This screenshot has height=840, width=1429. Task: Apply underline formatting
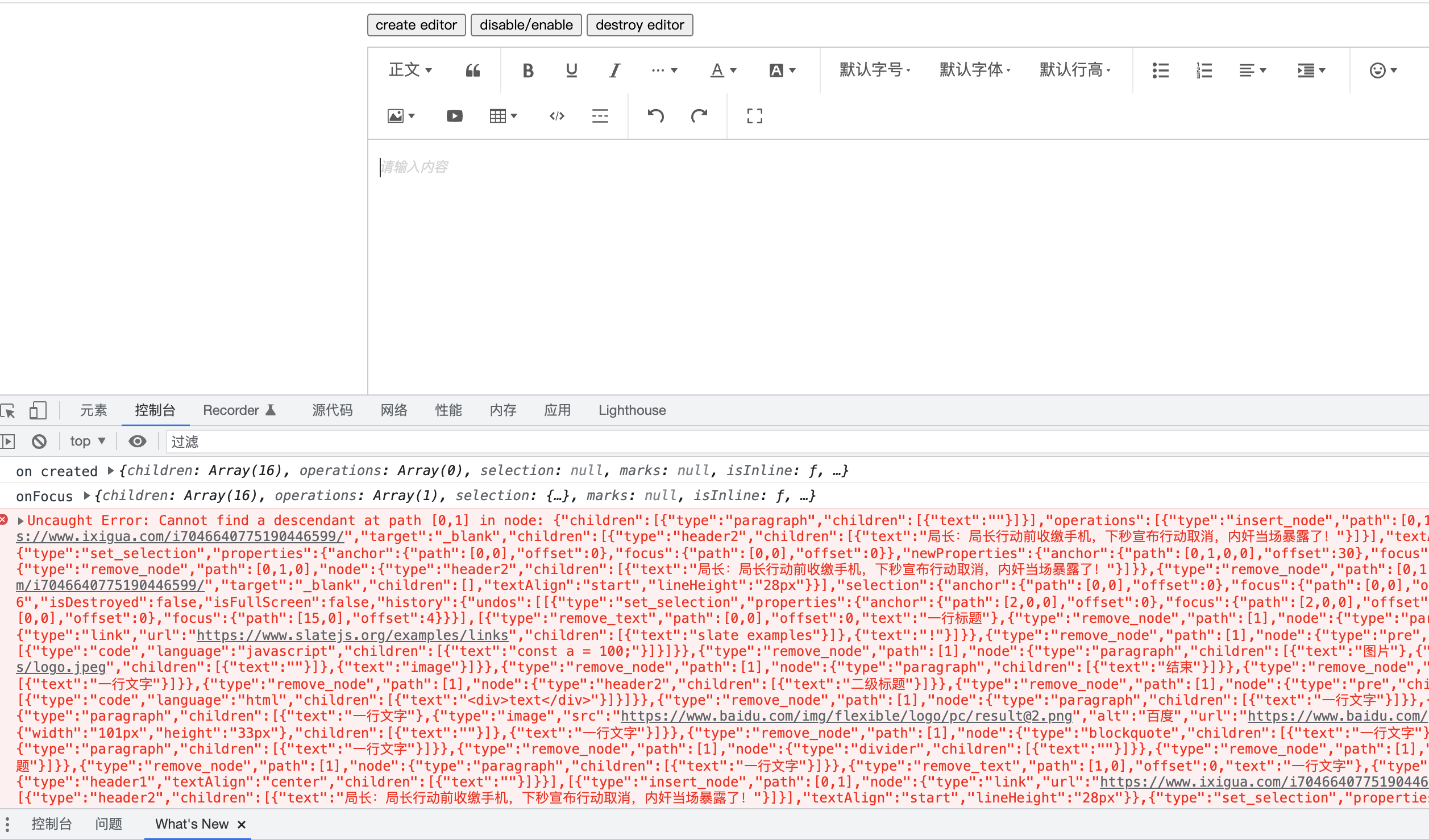coord(571,70)
